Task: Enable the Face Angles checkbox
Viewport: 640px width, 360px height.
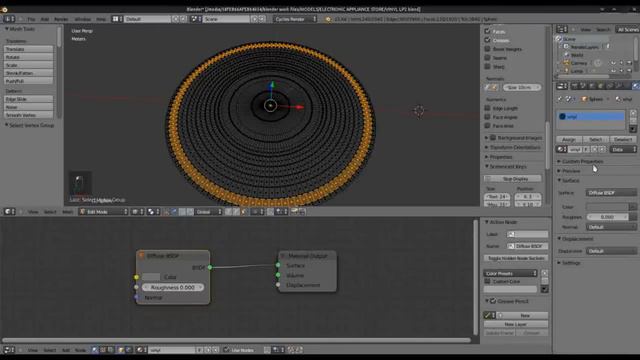Action: pyautogui.click(x=487, y=117)
